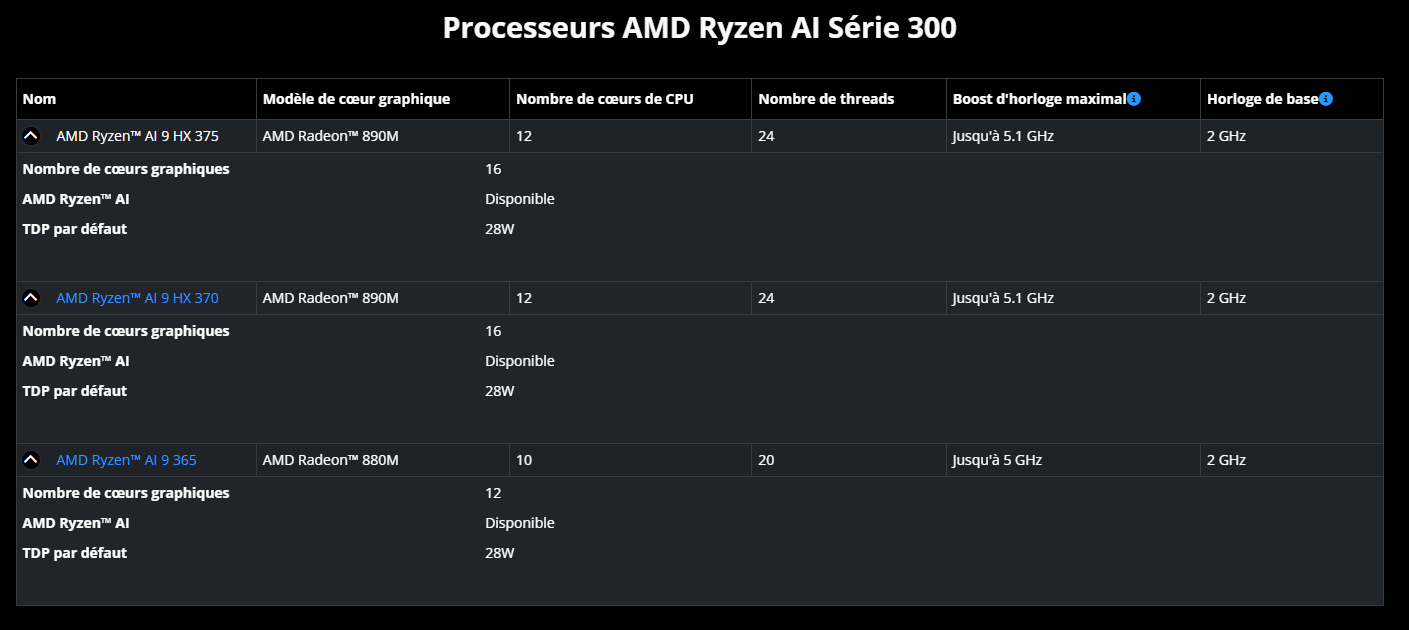Select the AMD Radeon 880M cell

click(383, 460)
